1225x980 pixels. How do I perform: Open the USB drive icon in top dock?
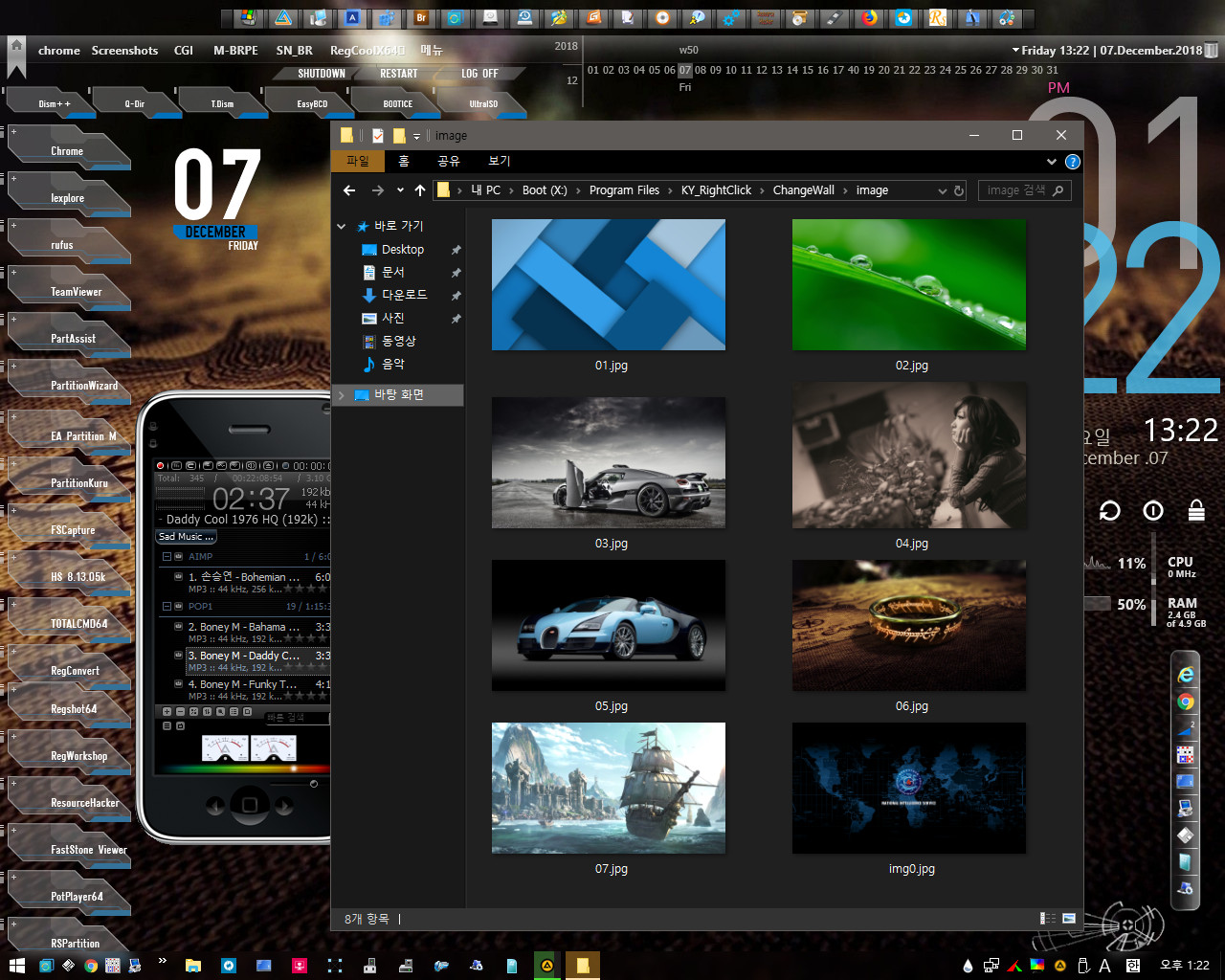tap(835, 17)
